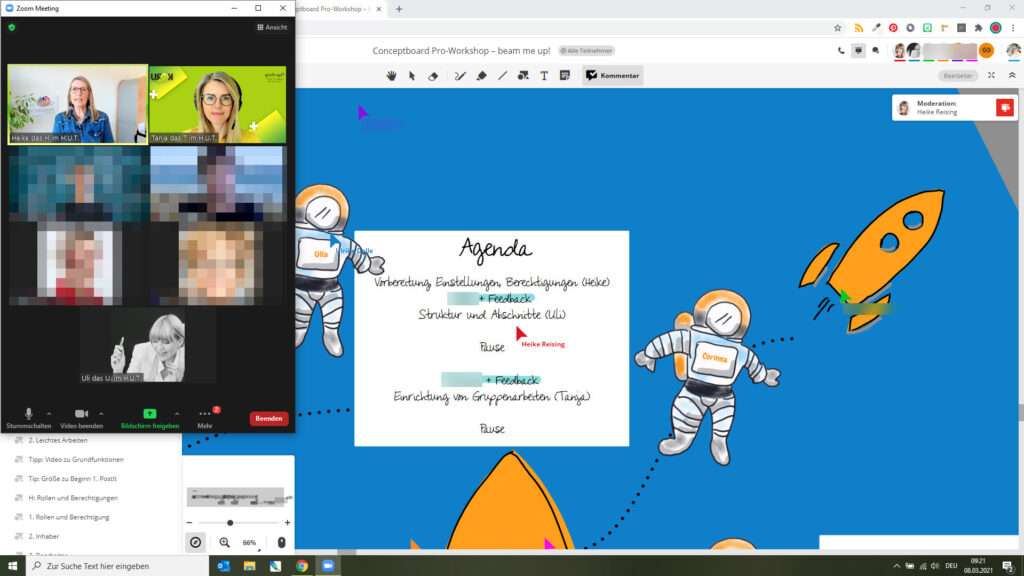Image resolution: width=1024 pixels, height=576 pixels.
Task: Click the orange infinity participants badge
Action: [986, 50]
